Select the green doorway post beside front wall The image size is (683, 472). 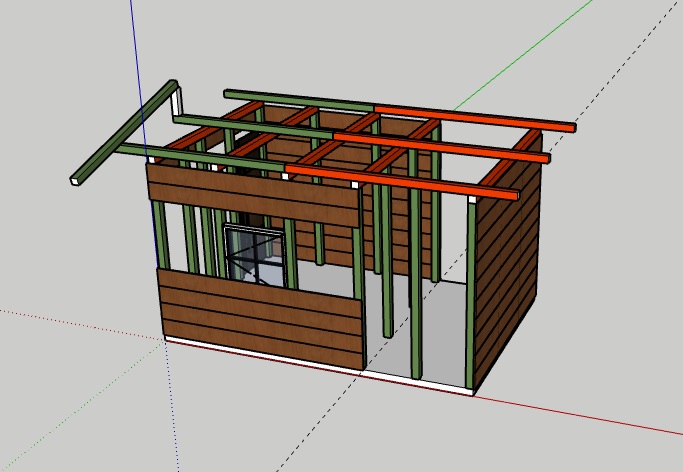pyautogui.click(x=388, y=270)
